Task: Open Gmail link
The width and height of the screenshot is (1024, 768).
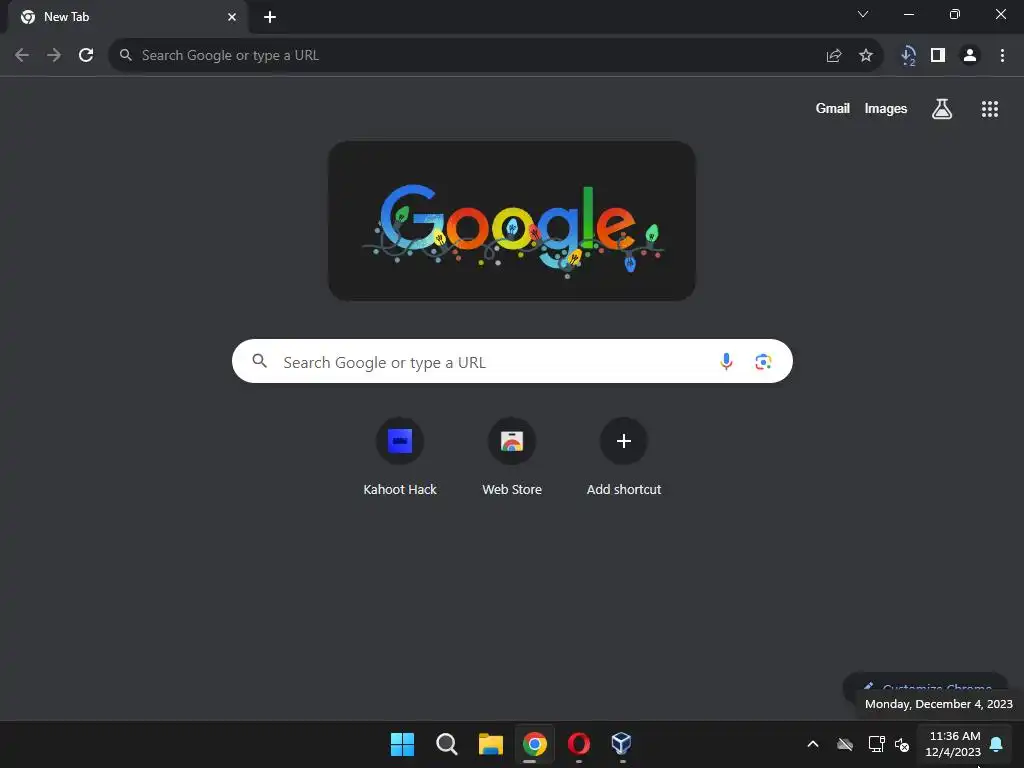Action: (x=833, y=108)
